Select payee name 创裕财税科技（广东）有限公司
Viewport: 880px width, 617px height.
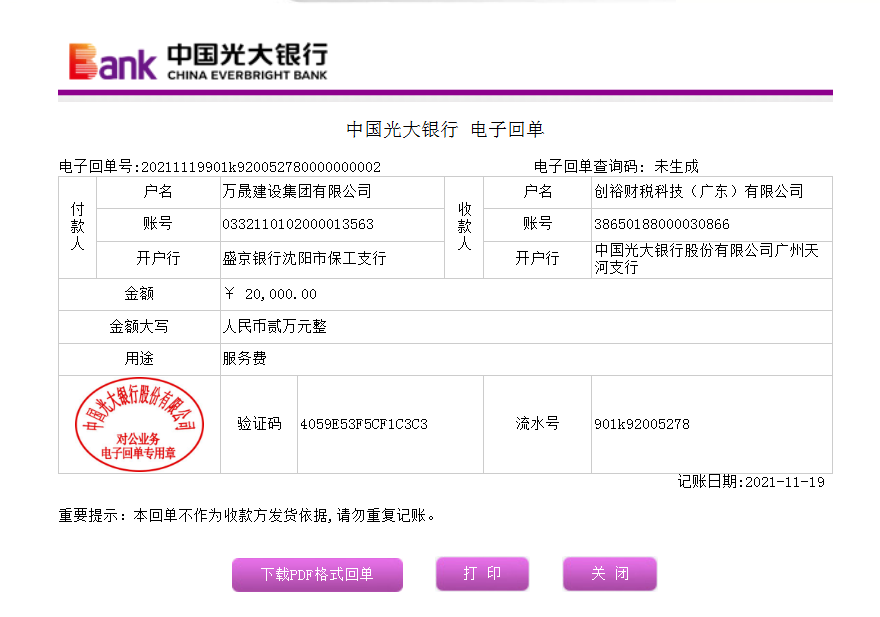(x=699, y=192)
